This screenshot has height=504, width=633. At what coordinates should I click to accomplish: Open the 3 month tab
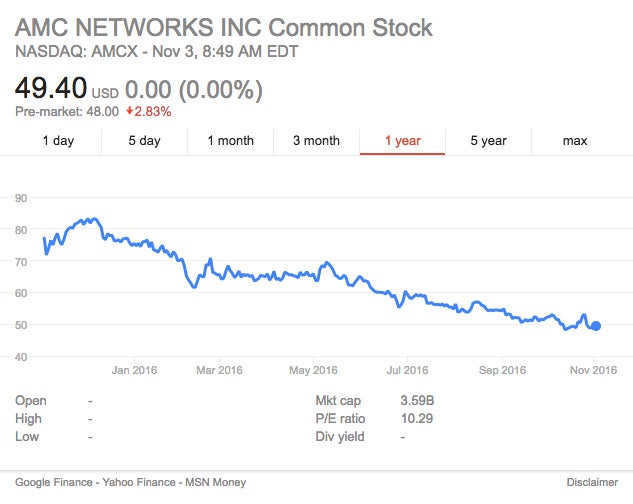(316, 141)
